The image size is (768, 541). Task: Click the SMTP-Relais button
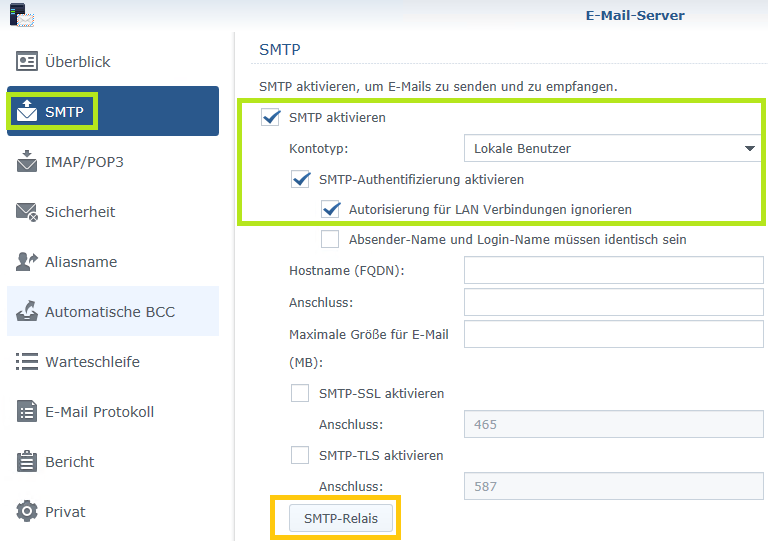341,518
